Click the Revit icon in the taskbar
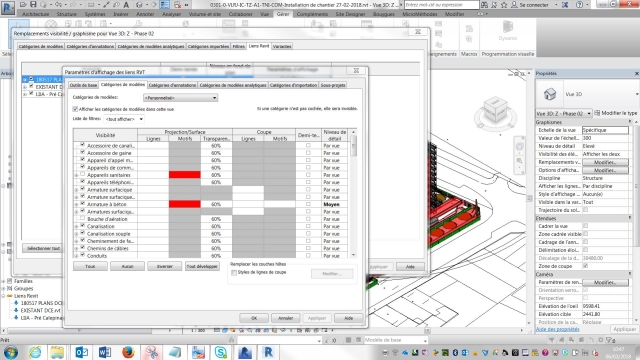The image size is (640, 360). coord(268,352)
